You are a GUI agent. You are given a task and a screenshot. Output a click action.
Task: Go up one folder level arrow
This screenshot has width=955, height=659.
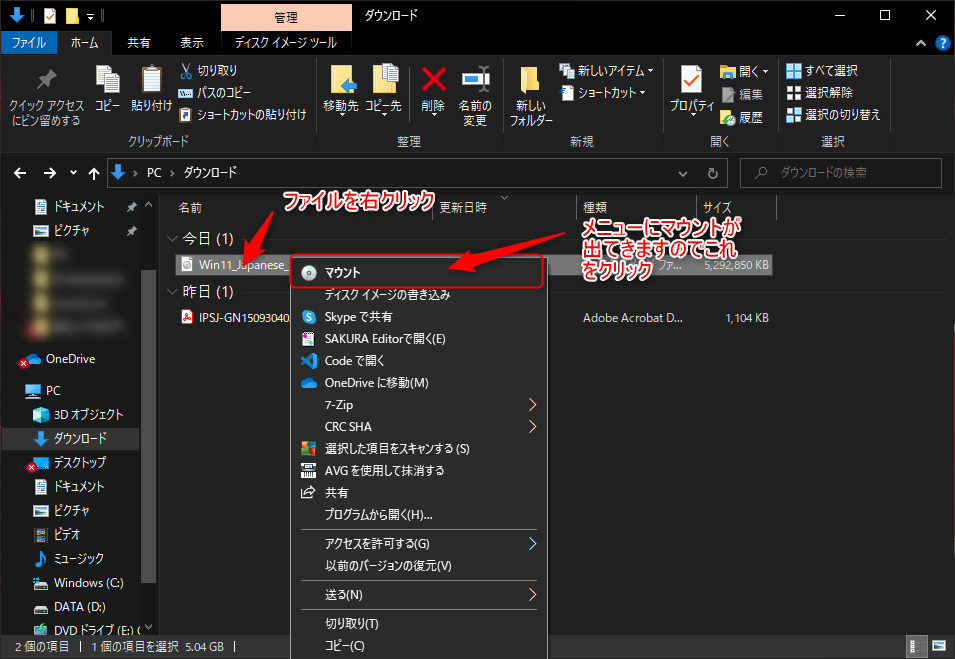[94, 174]
